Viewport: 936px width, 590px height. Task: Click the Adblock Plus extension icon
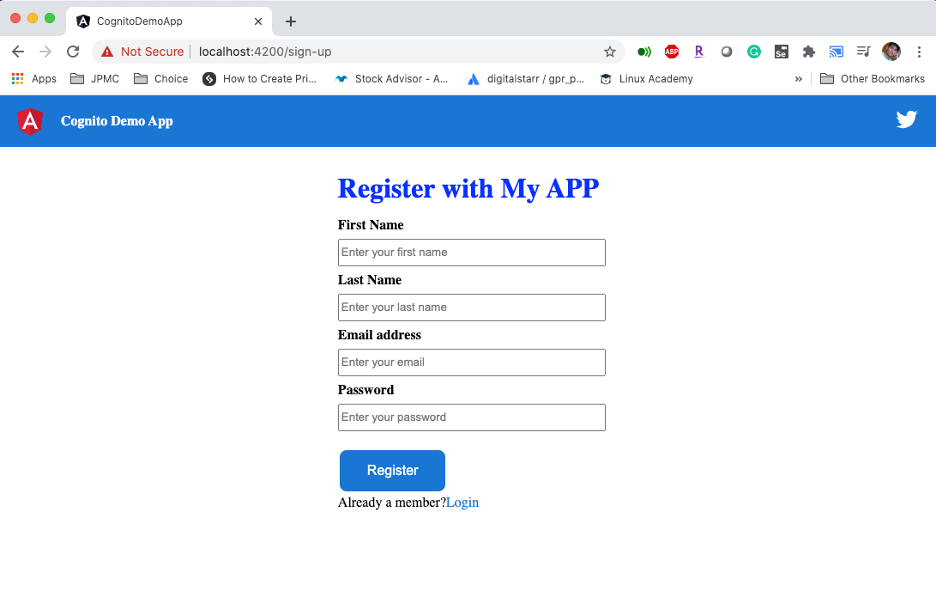point(671,51)
